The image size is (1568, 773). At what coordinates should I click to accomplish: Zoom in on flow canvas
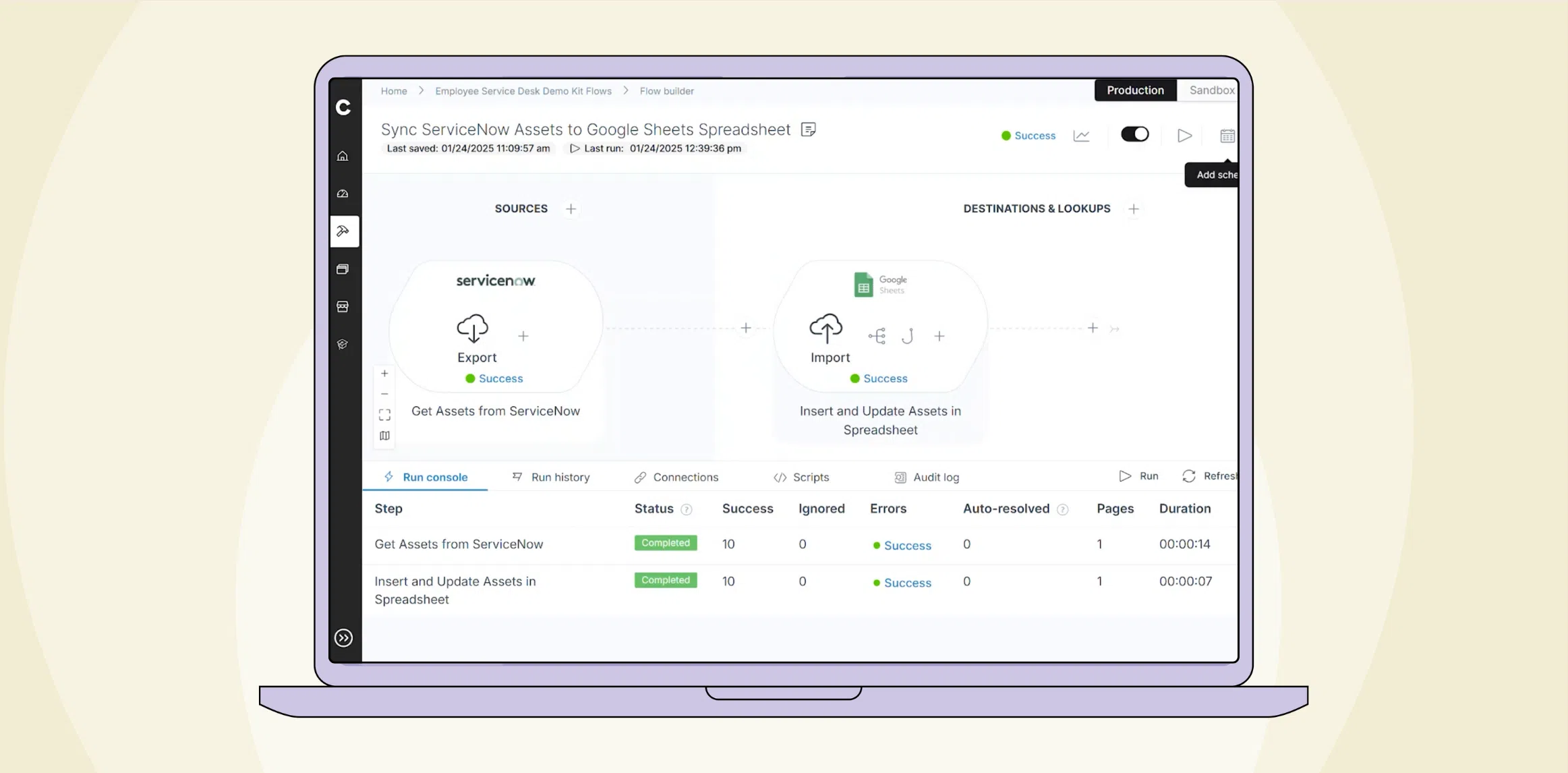click(384, 374)
